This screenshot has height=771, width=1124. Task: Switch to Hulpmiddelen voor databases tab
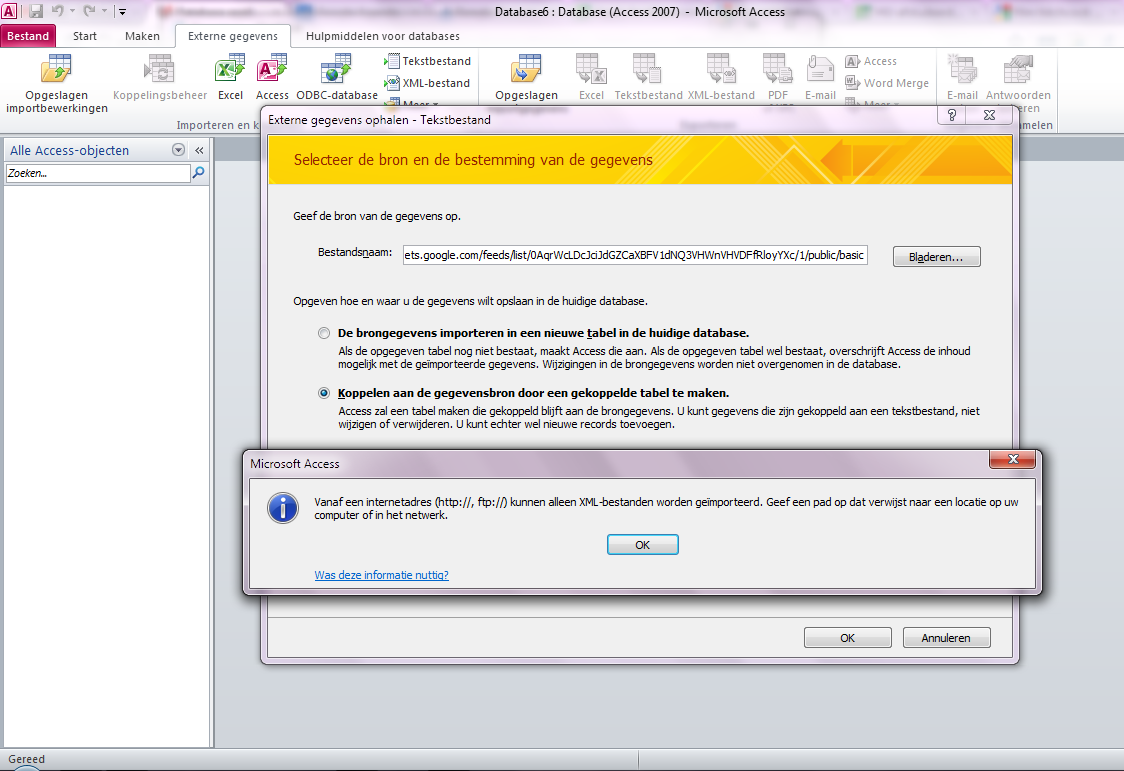click(383, 36)
